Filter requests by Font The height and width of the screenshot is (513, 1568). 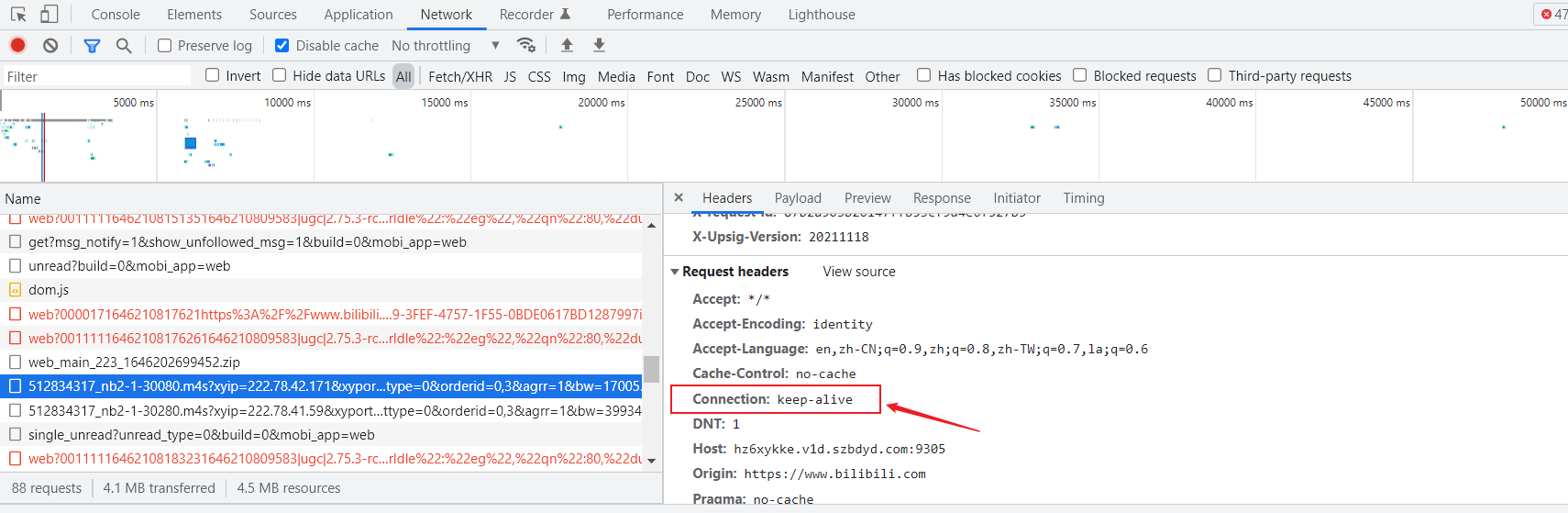pos(660,76)
